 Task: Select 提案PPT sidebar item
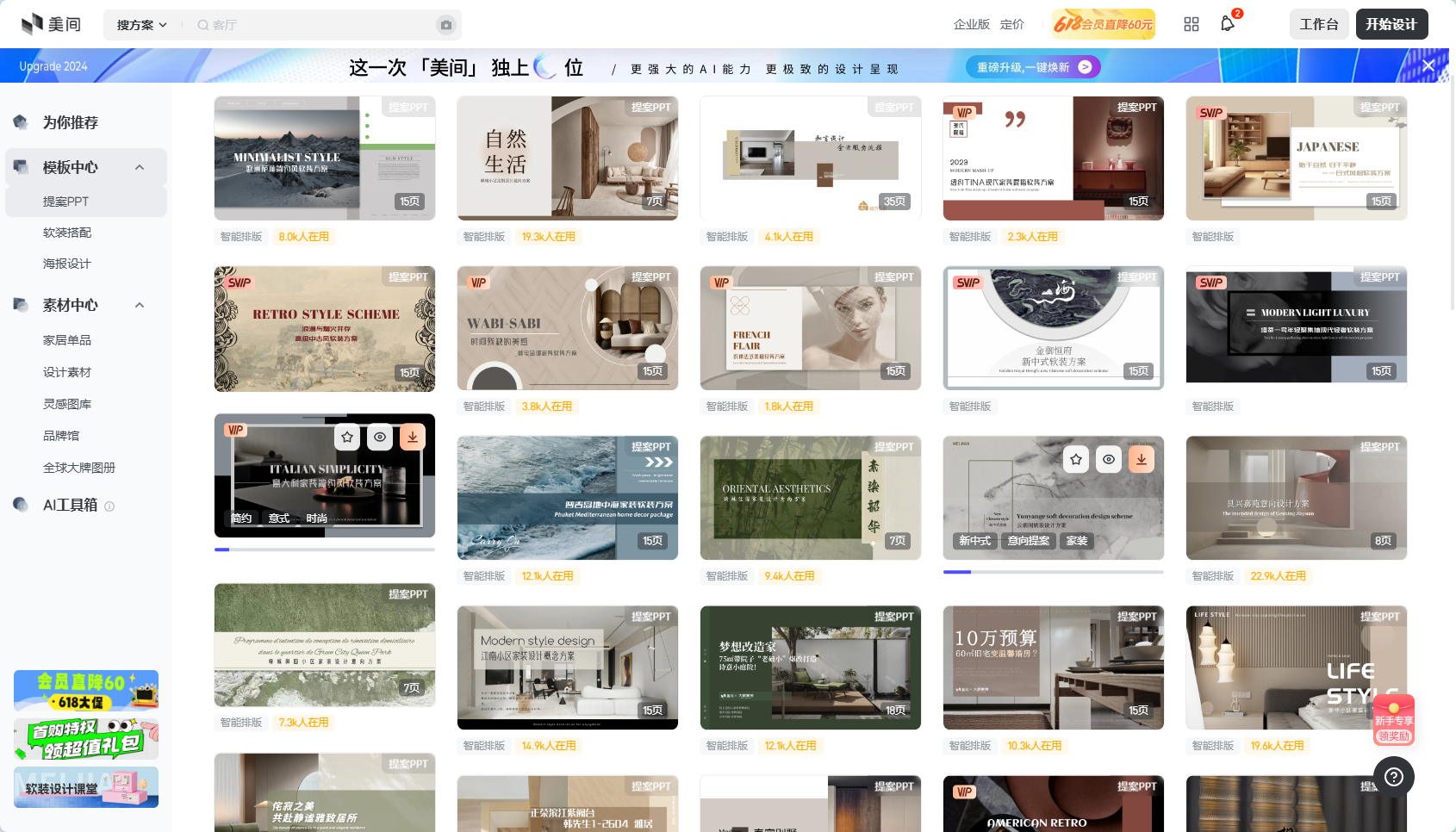[x=86, y=202]
